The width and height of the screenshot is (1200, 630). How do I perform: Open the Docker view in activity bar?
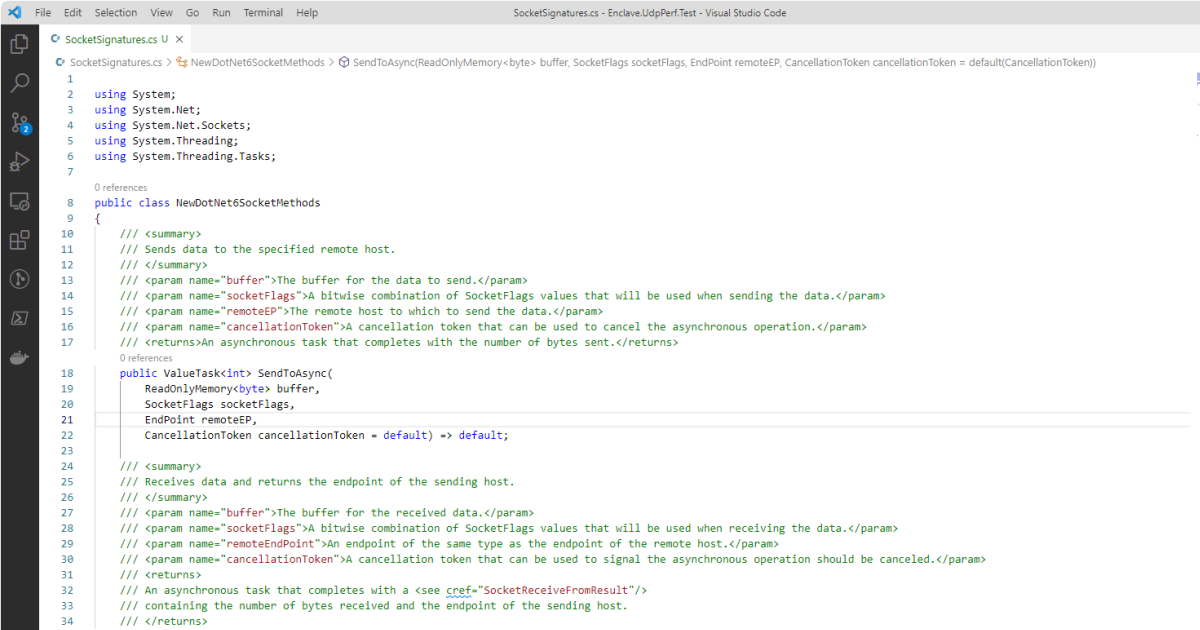click(19, 357)
